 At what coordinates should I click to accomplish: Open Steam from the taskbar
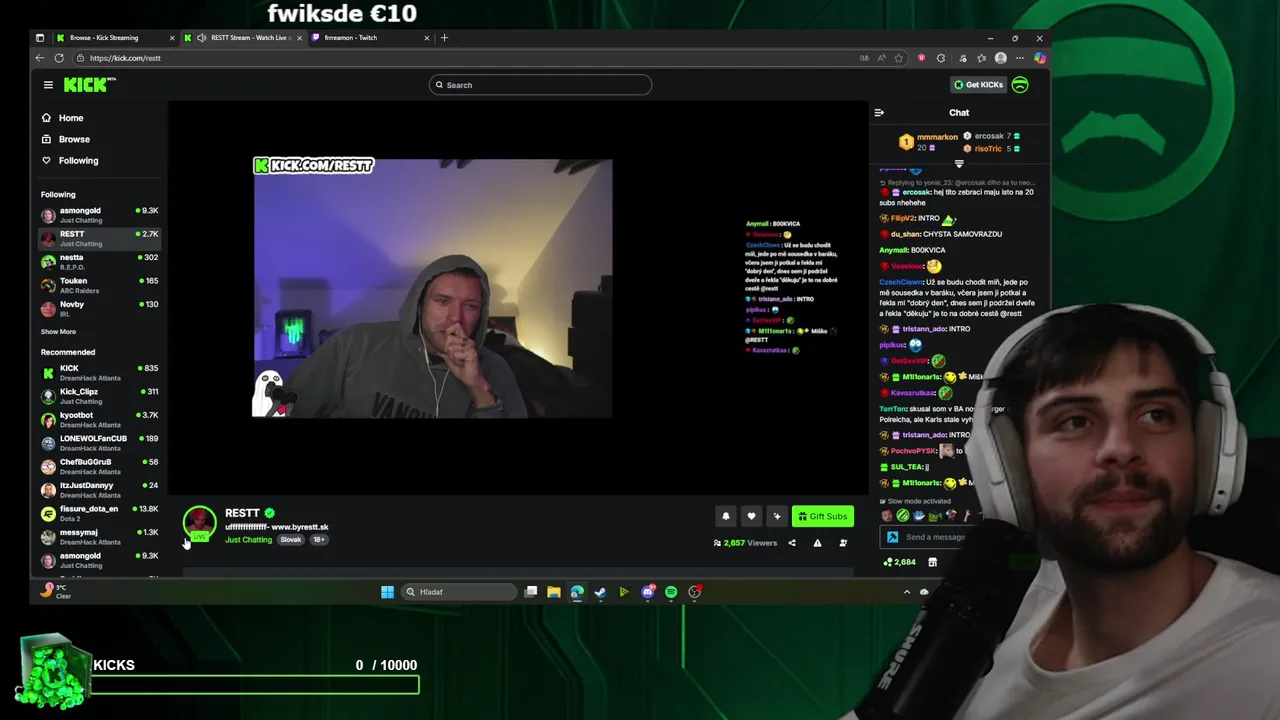coord(600,592)
